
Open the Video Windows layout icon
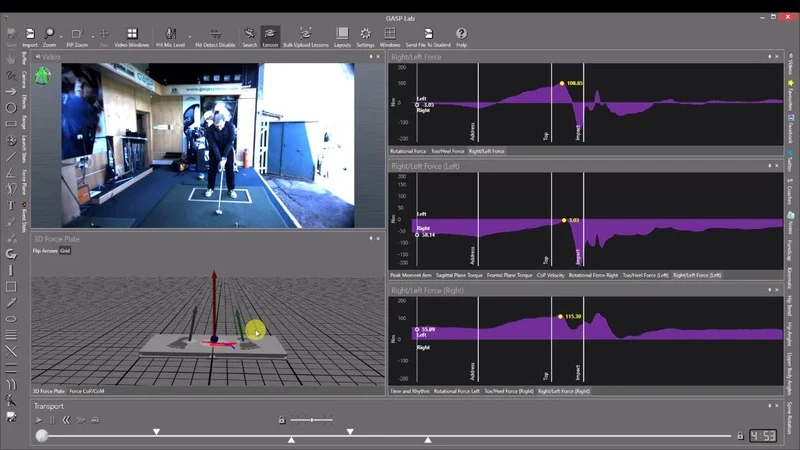pyautogui.click(x=131, y=35)
